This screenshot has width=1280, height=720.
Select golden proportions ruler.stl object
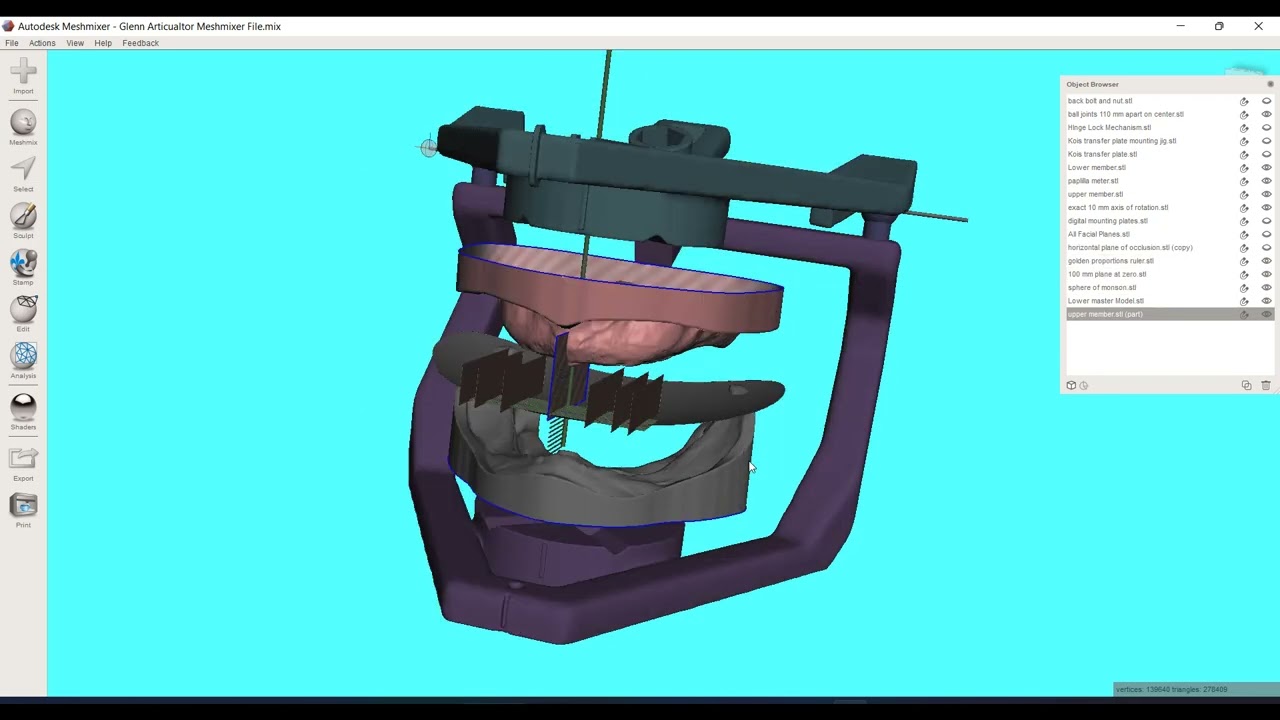click(x=1110, y=261)
